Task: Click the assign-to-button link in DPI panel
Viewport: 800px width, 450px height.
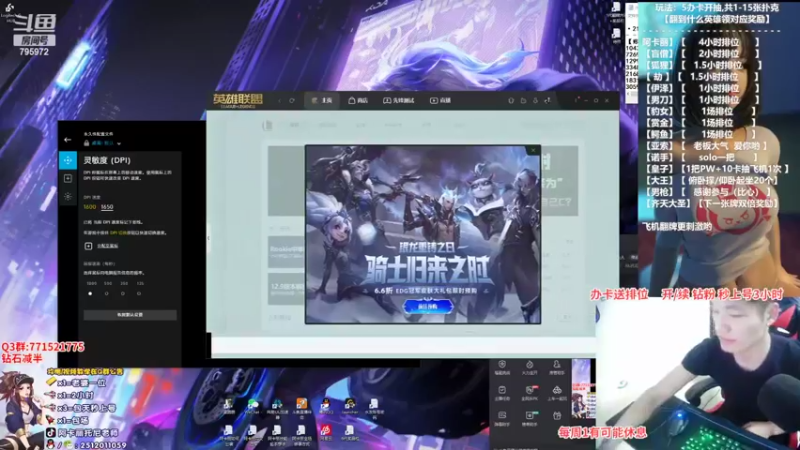Action: [x=108, y=246]
